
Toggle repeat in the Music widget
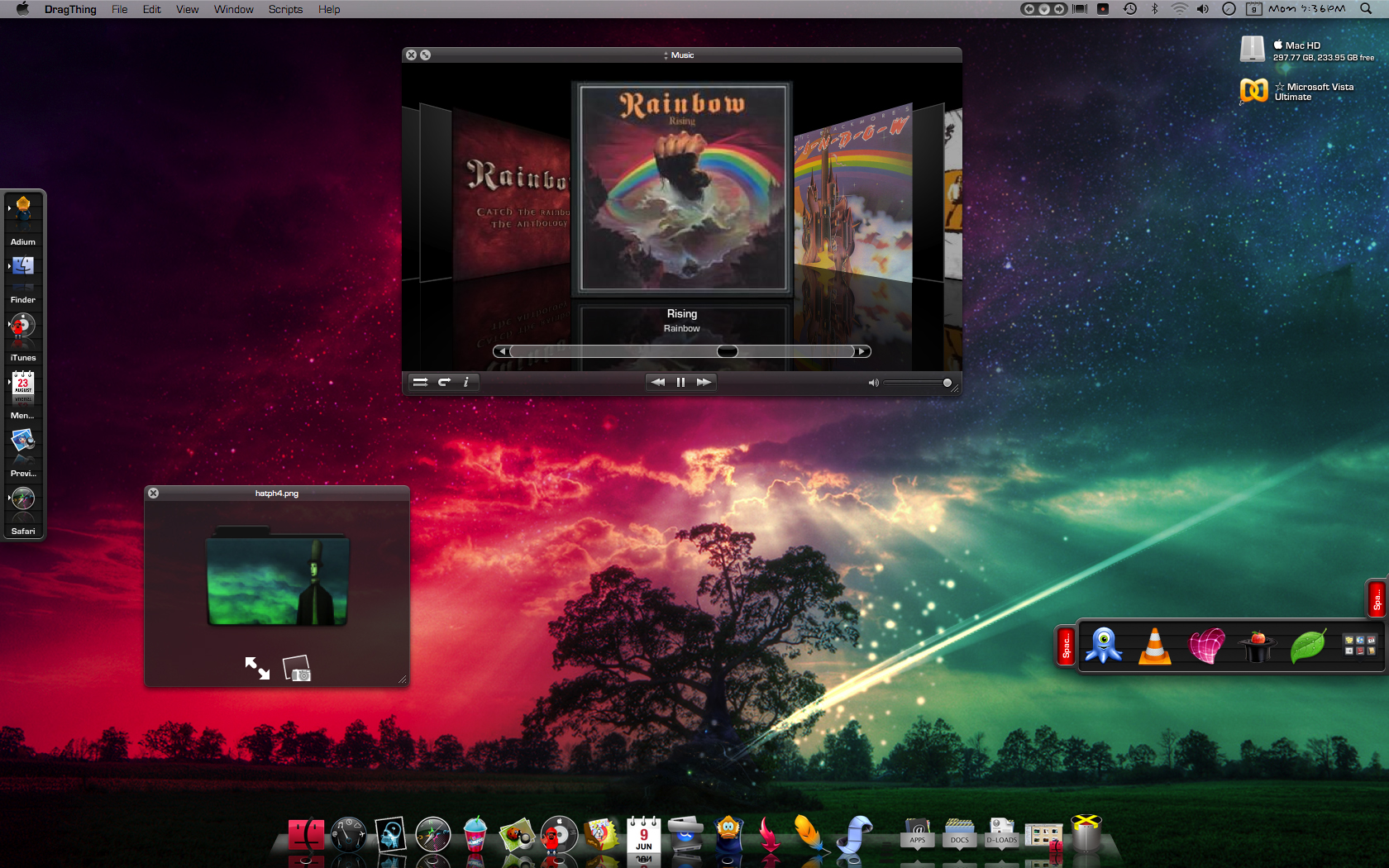(x=444, y=382)
